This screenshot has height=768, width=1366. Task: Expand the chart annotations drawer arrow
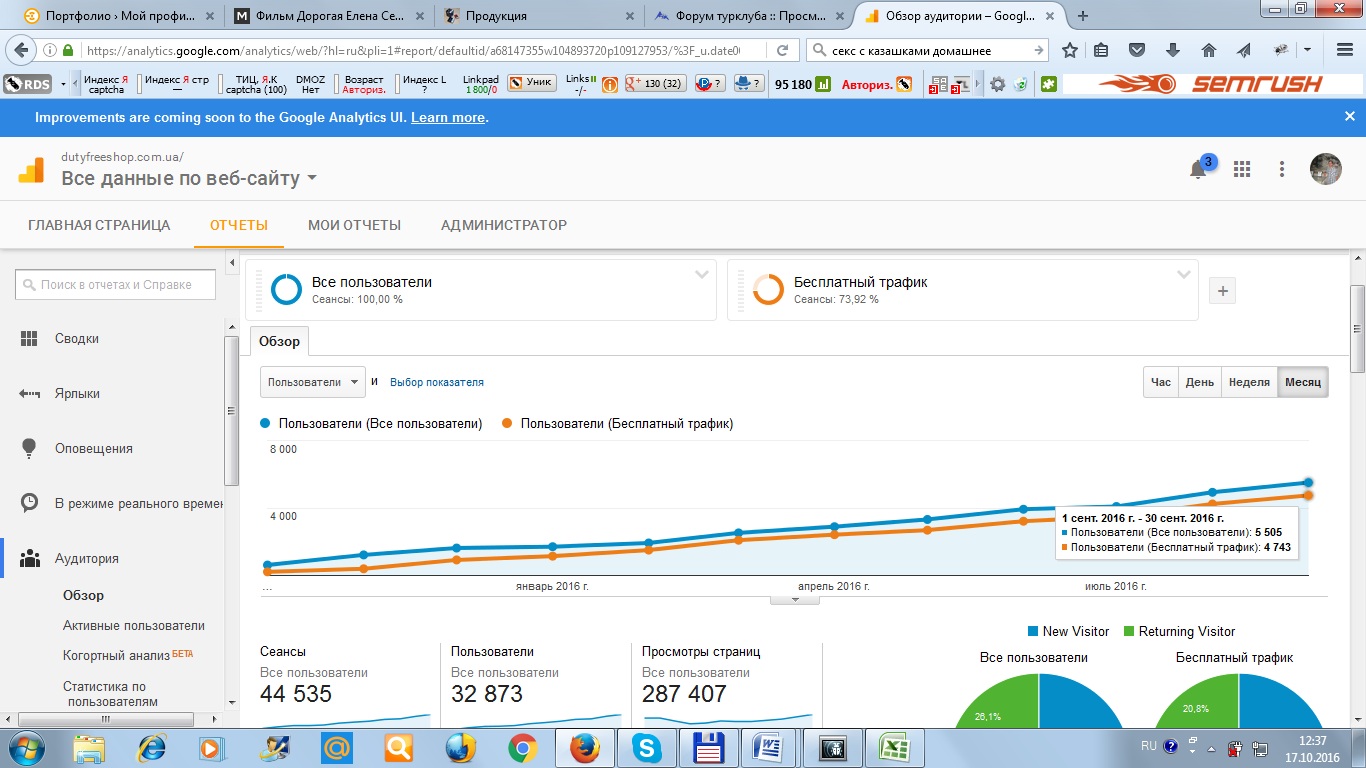[795, 599]
